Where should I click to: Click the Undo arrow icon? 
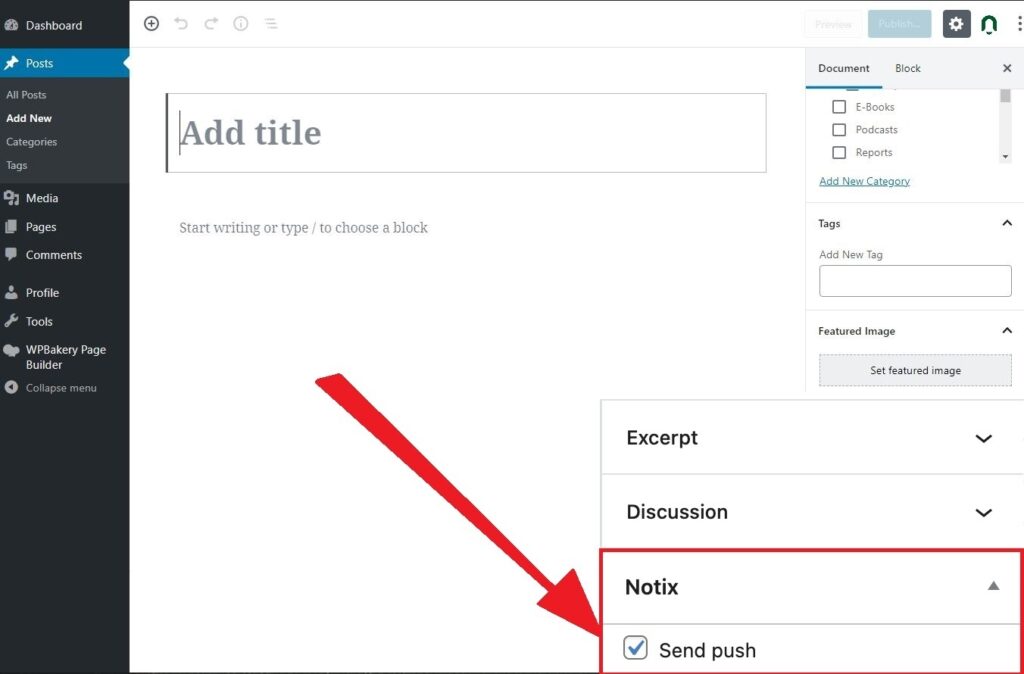[181, 23]
